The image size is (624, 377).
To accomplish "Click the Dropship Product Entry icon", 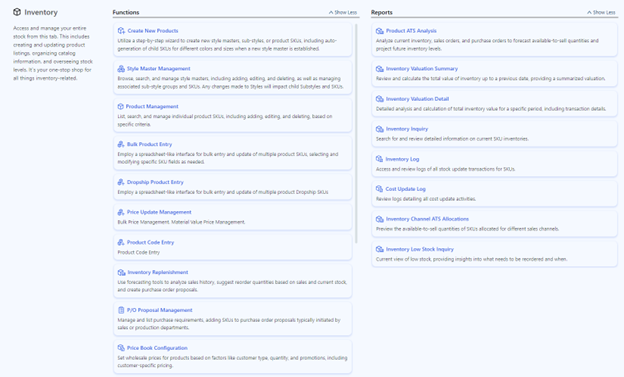I will coord(121,182).
